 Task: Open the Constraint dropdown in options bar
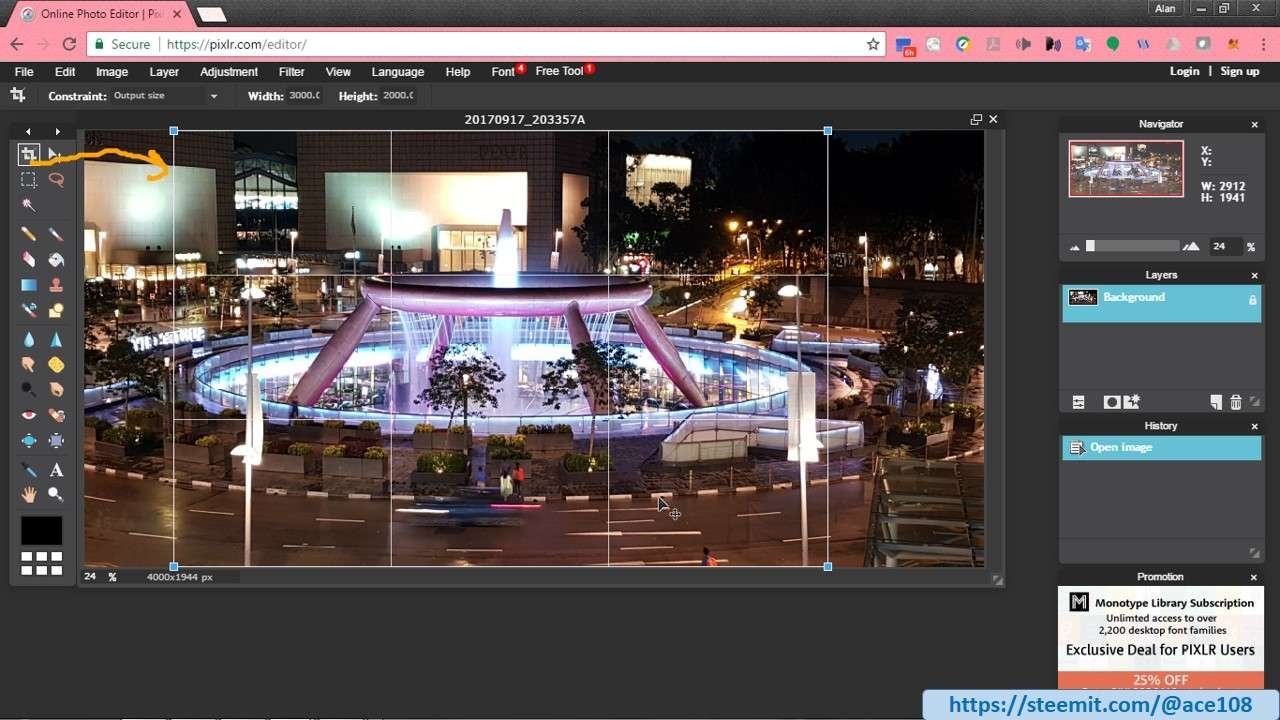tap(166, 96)
